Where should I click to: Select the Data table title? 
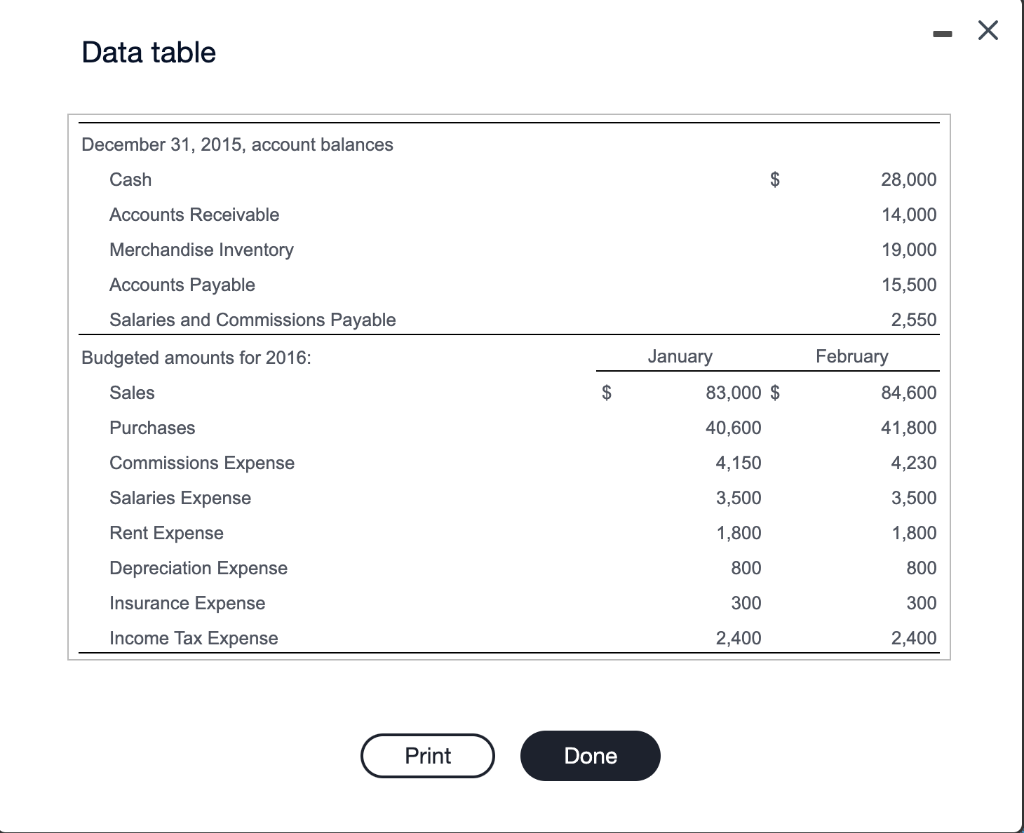point(148,52)
